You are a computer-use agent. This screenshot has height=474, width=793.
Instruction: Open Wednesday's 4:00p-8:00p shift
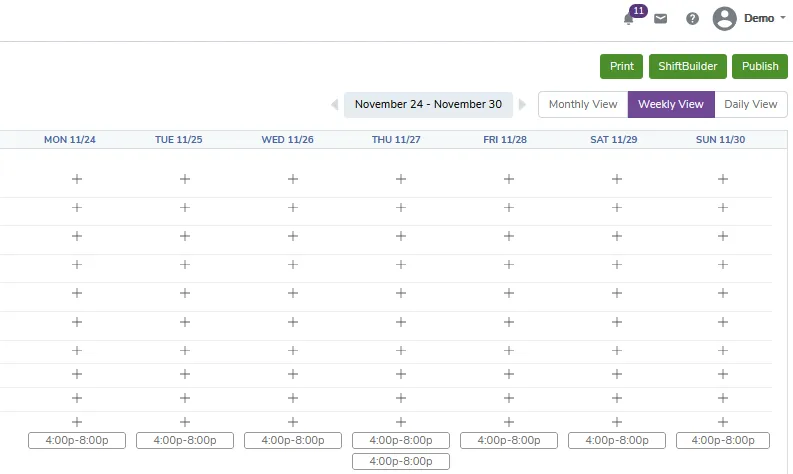(293, 441)
